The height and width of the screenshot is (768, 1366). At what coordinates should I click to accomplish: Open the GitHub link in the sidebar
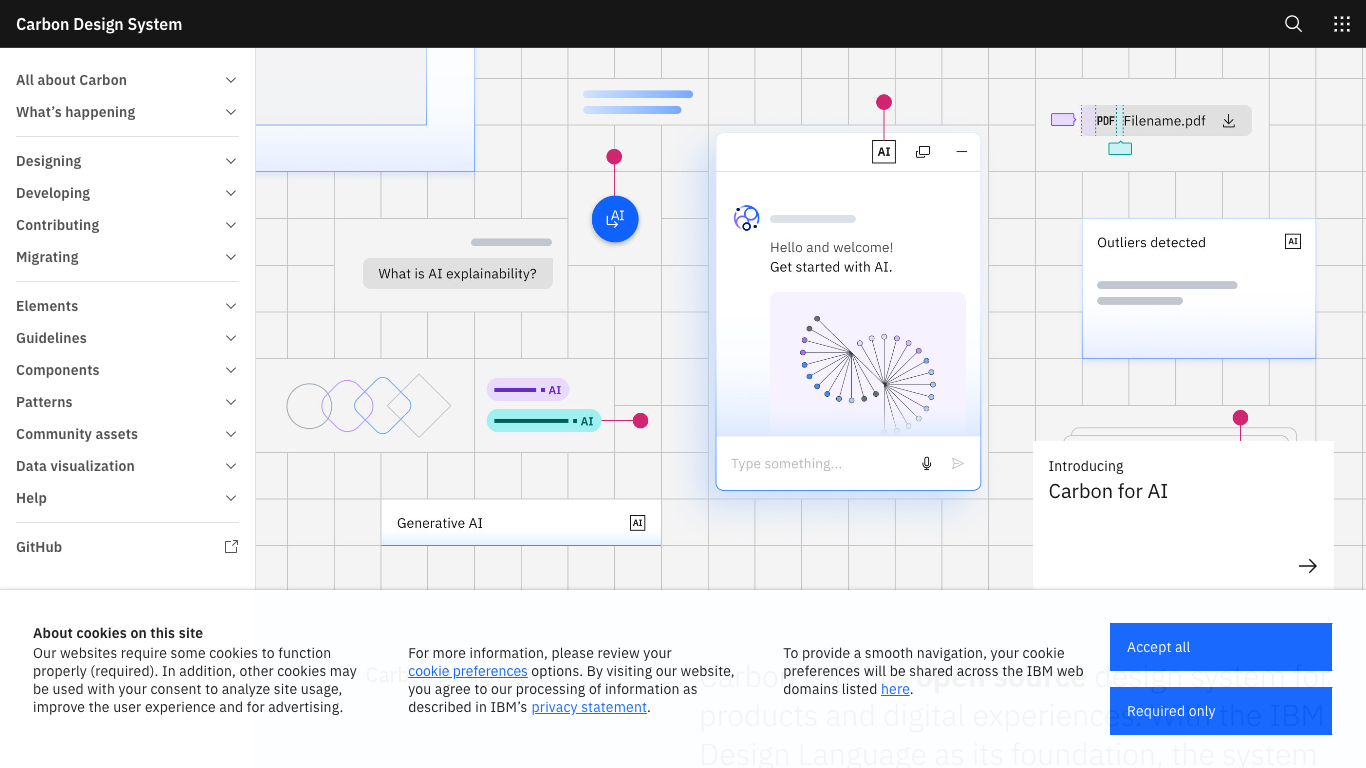pyautogui.click(x=127, y=547)
